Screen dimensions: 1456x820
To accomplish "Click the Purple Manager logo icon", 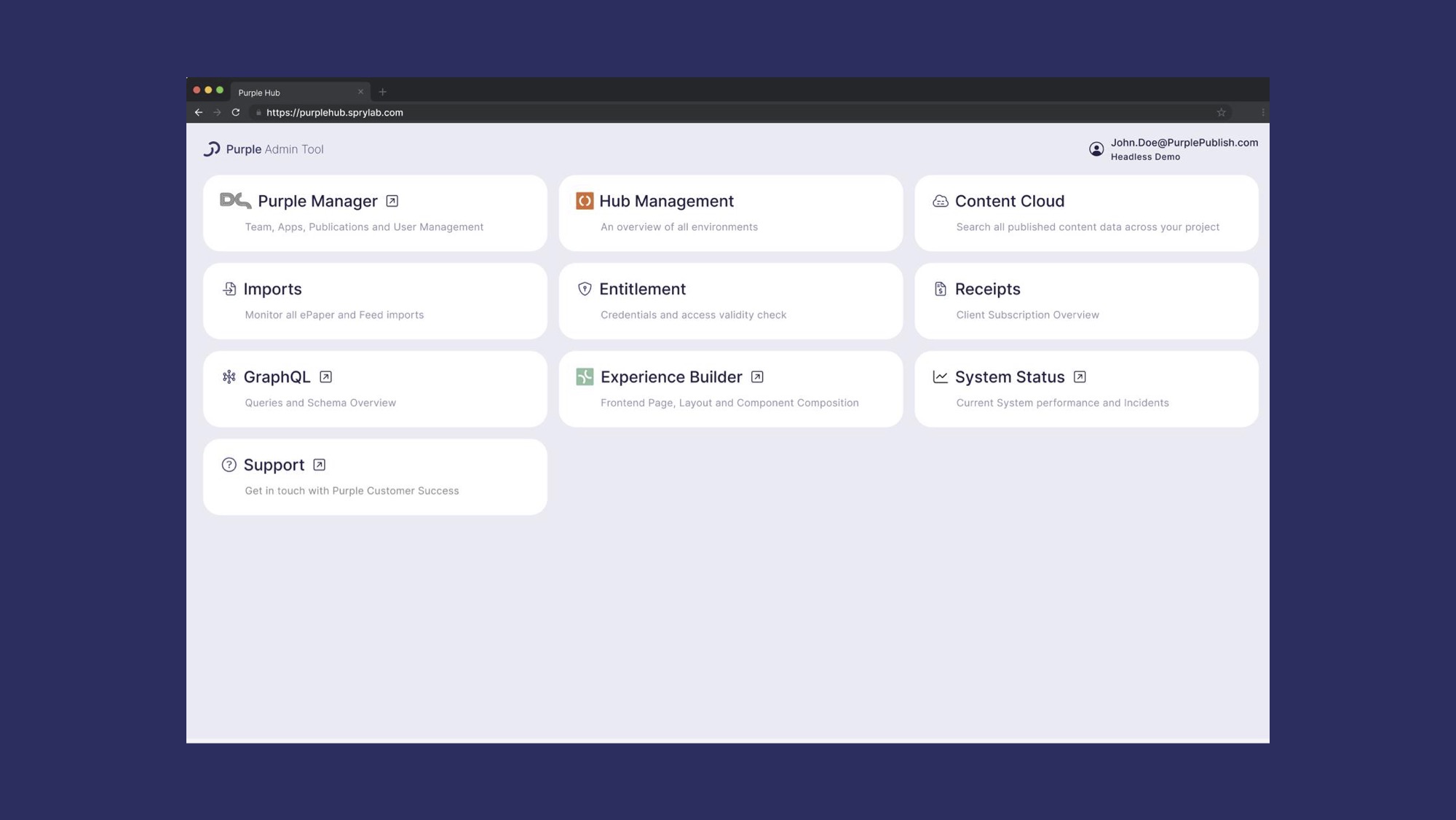I will tap(235, 200).
